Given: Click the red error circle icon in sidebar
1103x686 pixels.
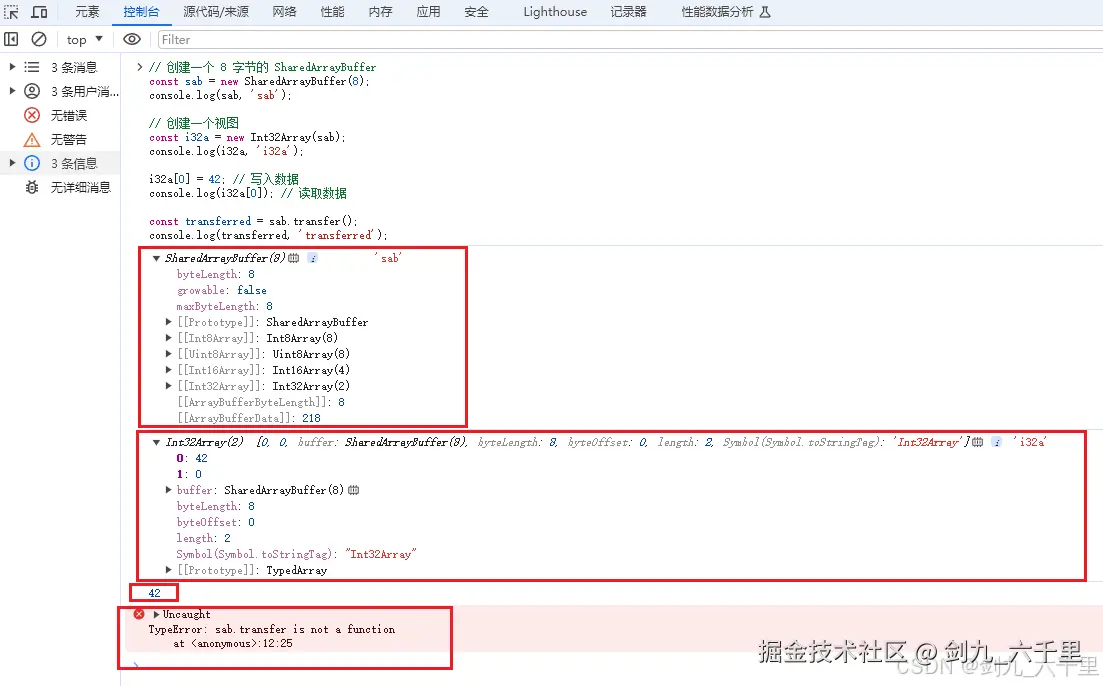Looking at the screenshot, I should [x=32, y=115].
